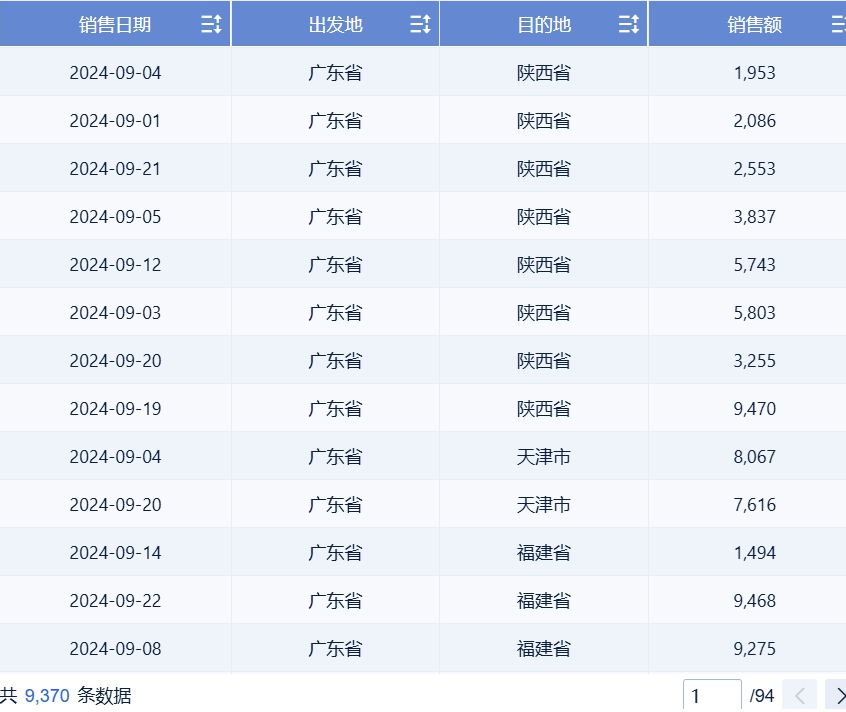Viewport: 846px width, 712px height.
Task: Sort by the 销售日期 column icon
Action: point(211,24)
